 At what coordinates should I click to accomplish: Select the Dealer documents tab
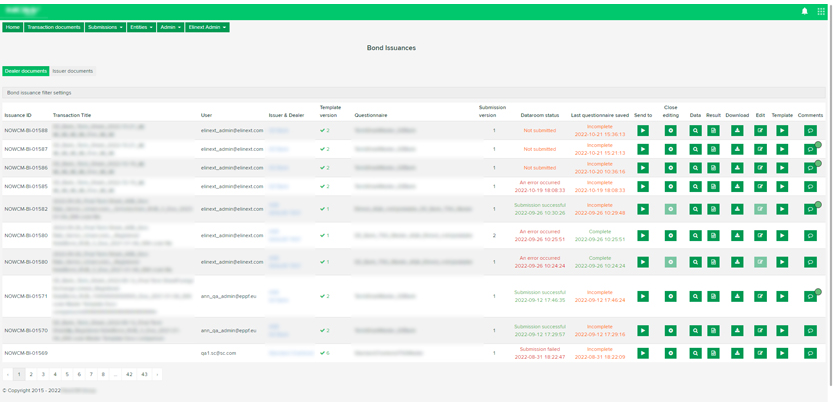26,71
